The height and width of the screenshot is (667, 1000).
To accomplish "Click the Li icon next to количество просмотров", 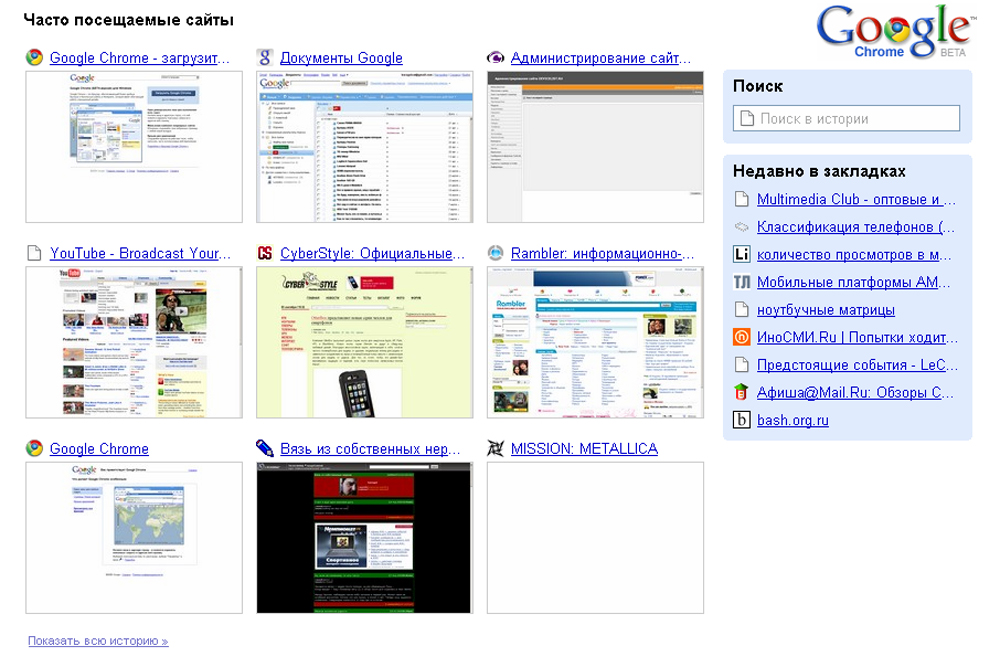I will pos(742,254).
